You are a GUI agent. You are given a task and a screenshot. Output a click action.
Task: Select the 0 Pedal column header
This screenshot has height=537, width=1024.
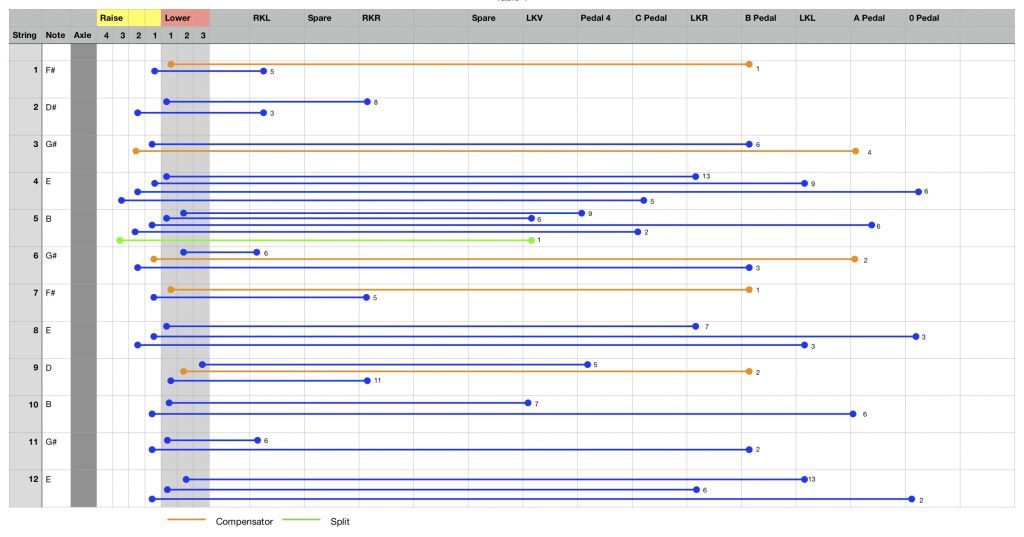pos(923,18)
